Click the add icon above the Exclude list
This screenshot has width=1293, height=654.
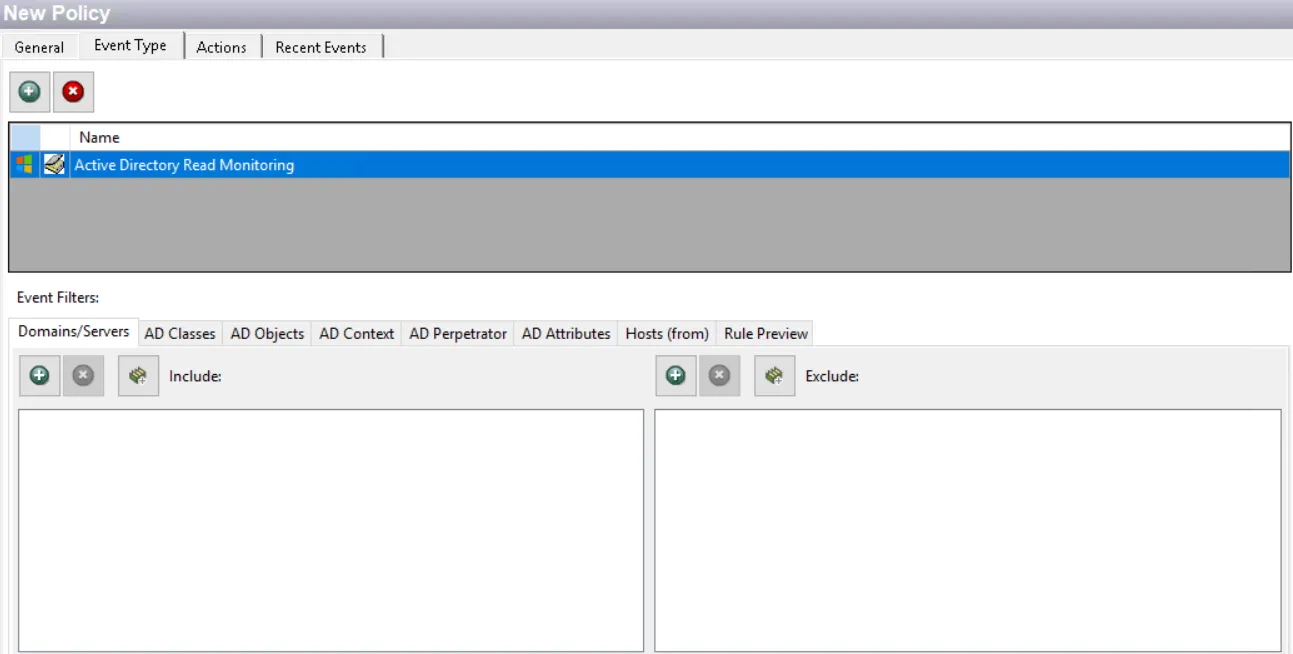pyautogui.click(x=675, y=375)
